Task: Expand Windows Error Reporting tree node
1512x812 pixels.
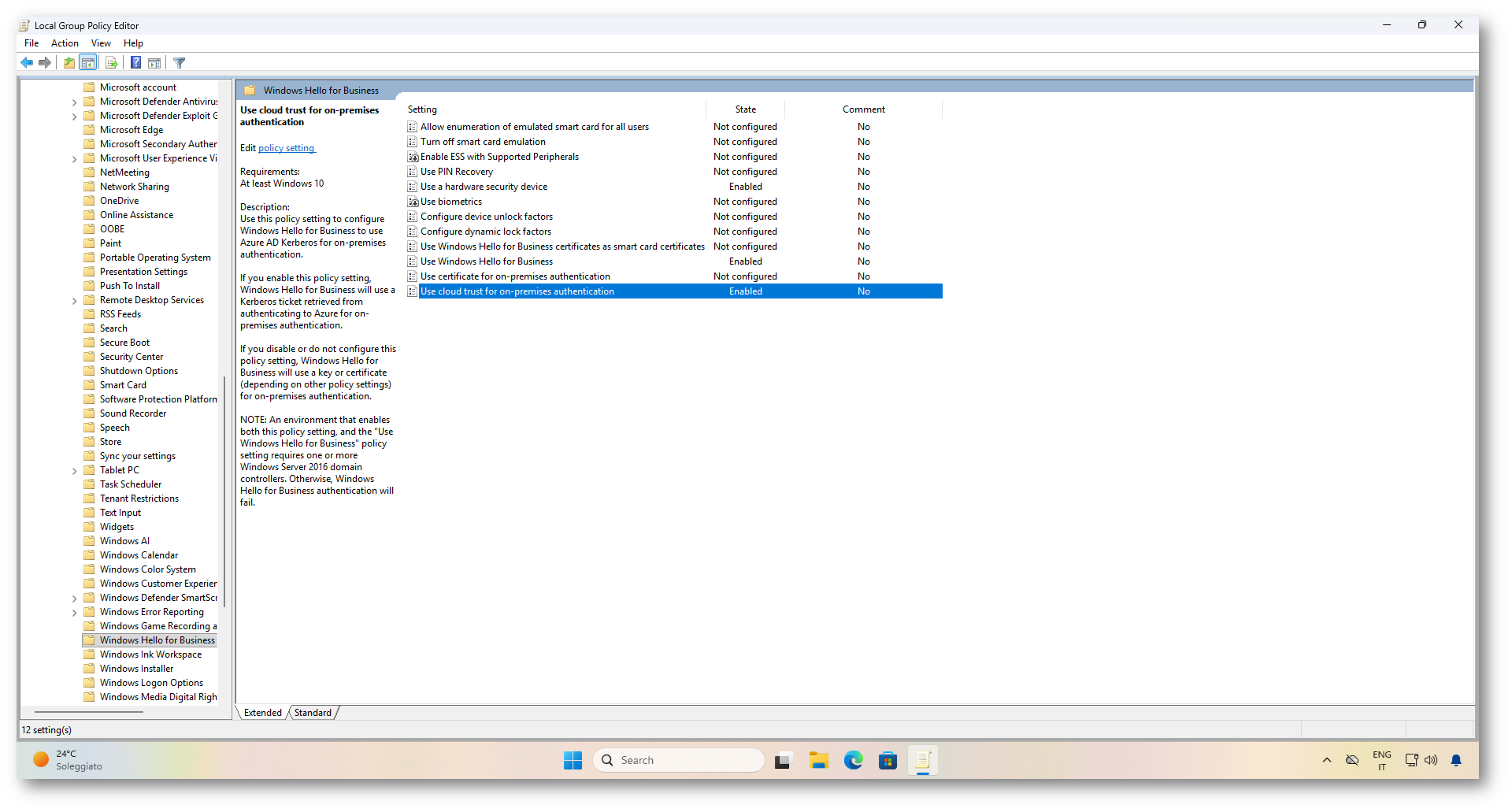Action: pyautogui.click(x=75, y=613)
